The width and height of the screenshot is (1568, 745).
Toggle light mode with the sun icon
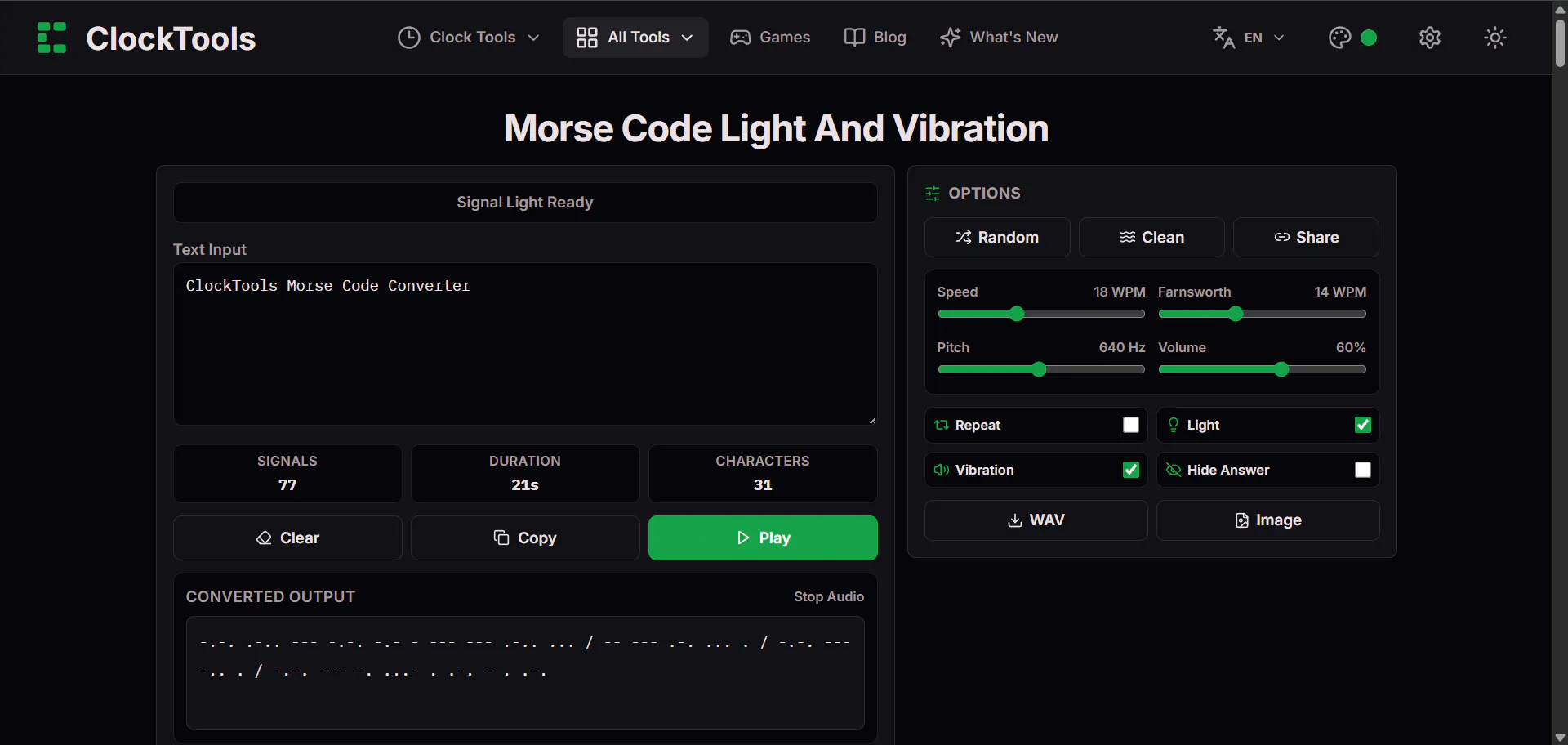[x=1495, y=38]
